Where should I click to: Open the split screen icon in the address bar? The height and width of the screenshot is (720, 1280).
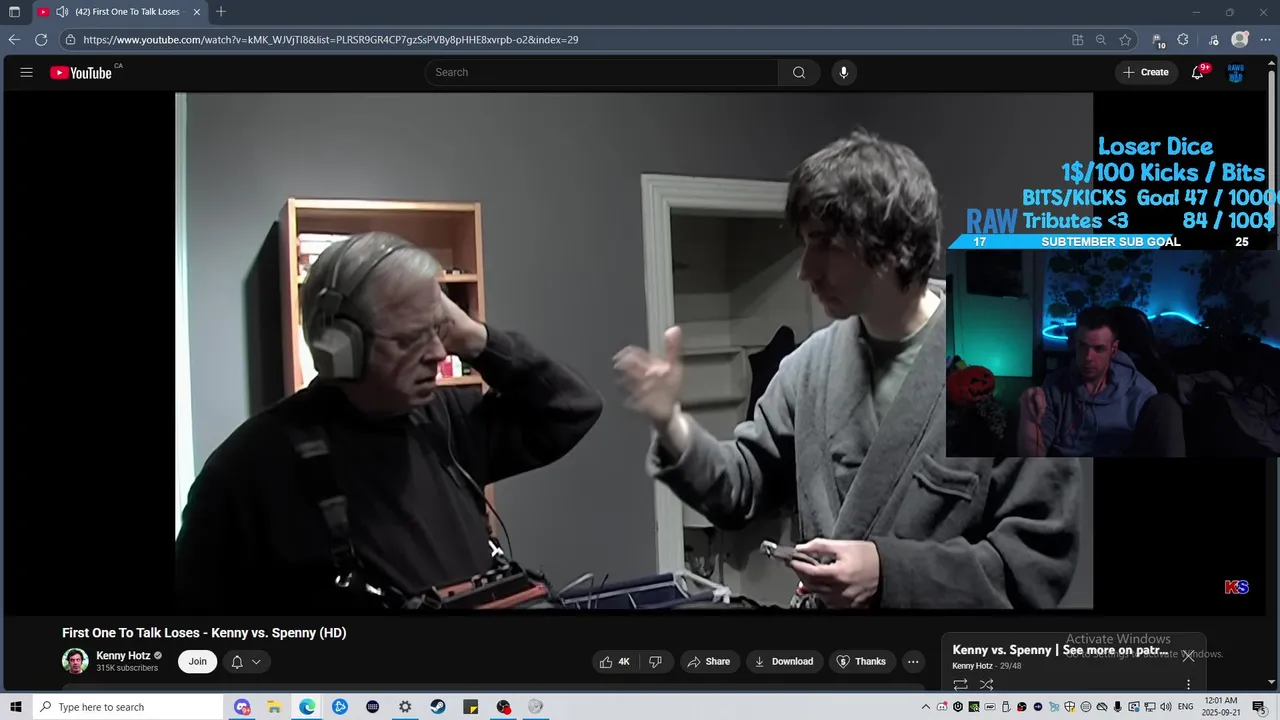(1077, 40)
